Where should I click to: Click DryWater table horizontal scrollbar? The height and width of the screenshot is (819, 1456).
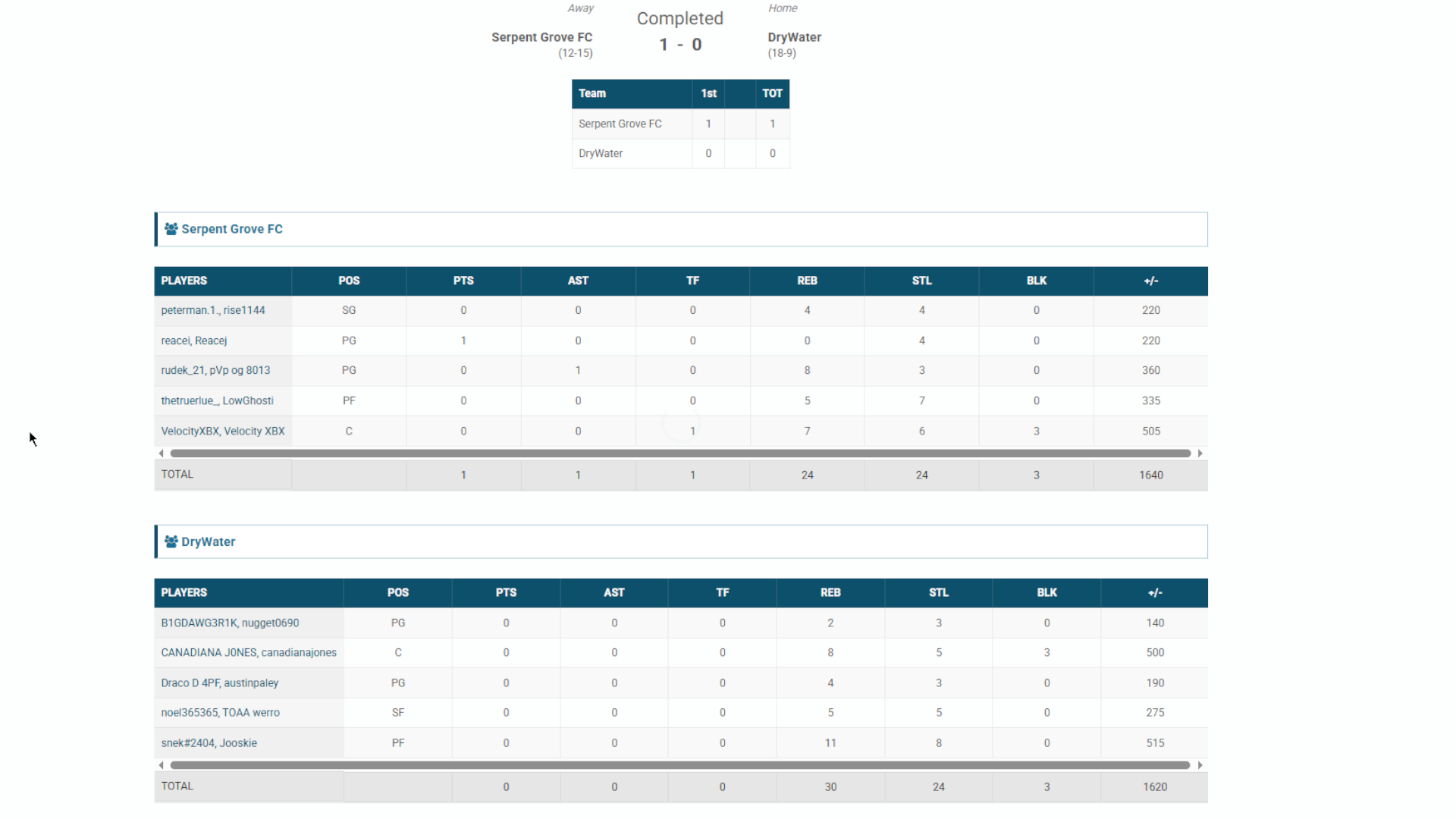(680, 765)
